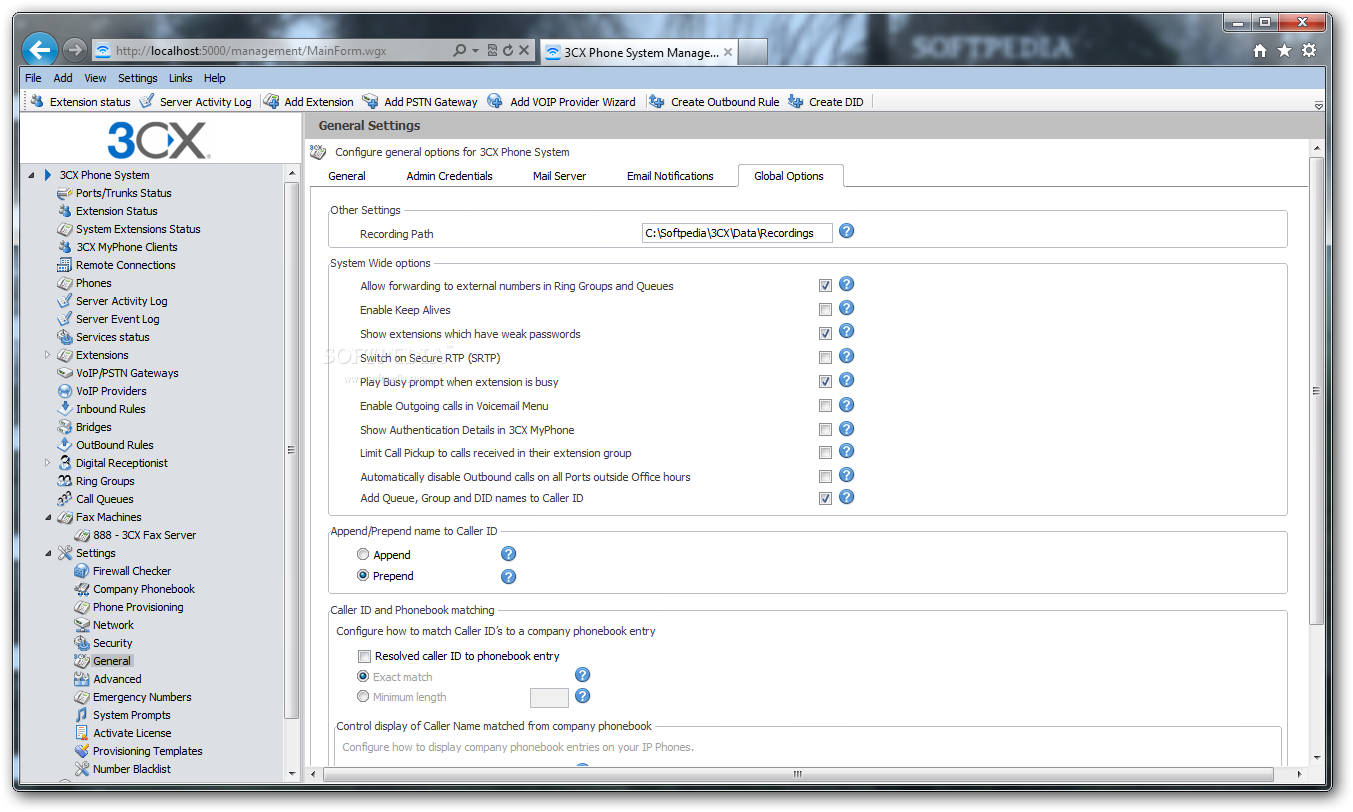Open Extension status from toolbar
Image resolution: width=1353 pixels, height=812 pixels.
[80, 102]
